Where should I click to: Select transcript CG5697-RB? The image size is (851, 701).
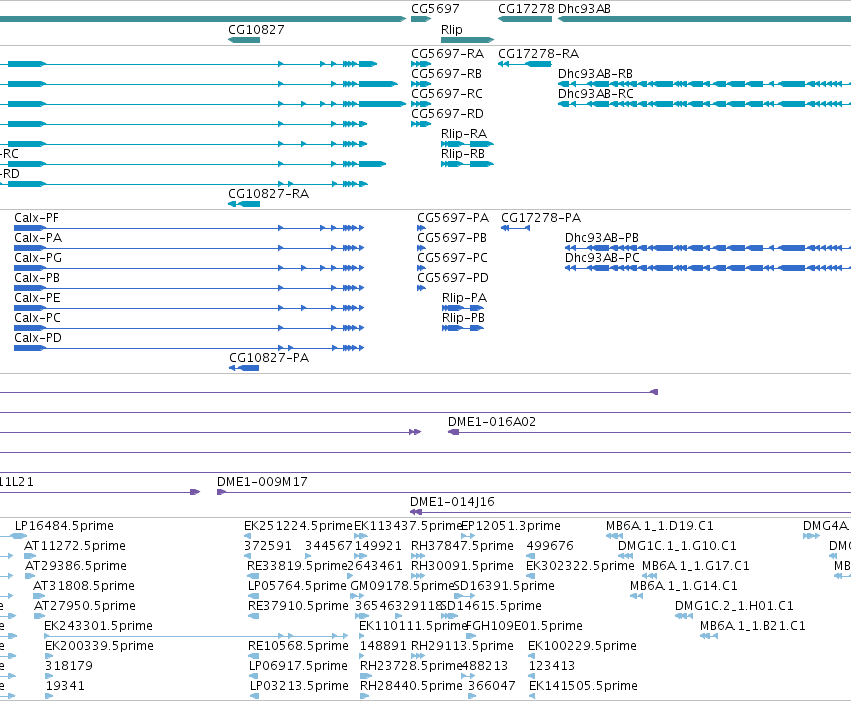(446, 74)
